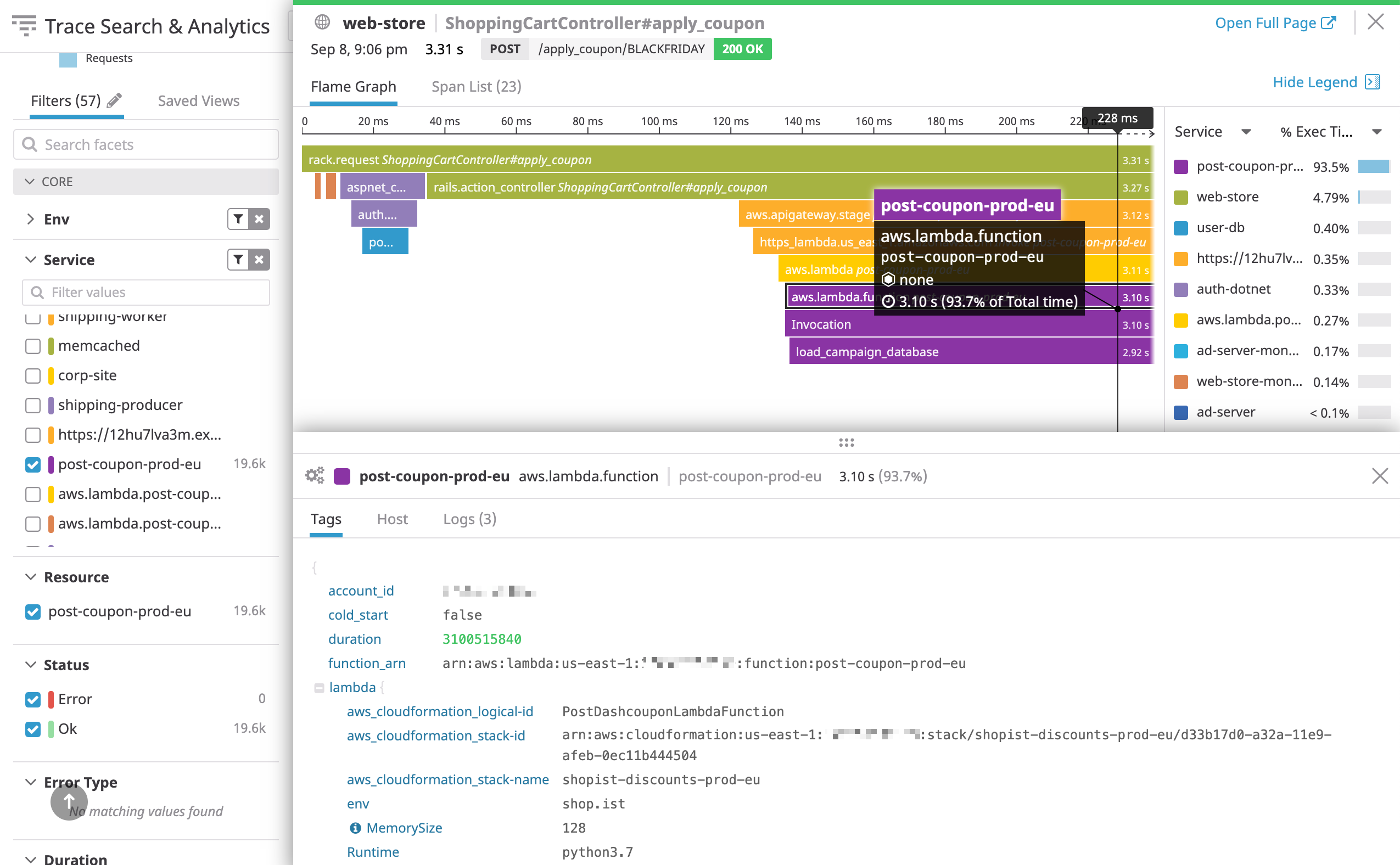Collapse the lambda tag group
Image resolution: width=1400 pixels, height=865 pixels.
(x=320, y=687)
